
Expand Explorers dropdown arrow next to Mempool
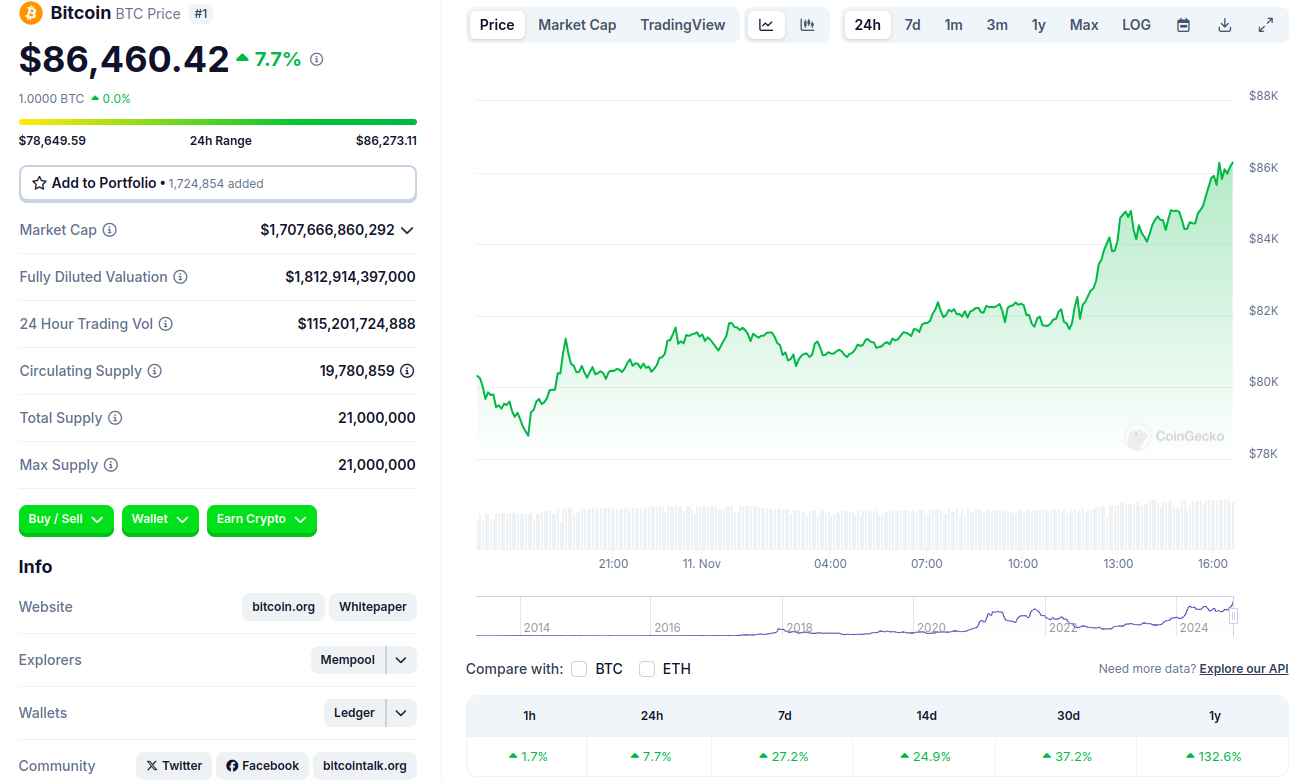tap(401, 660)
